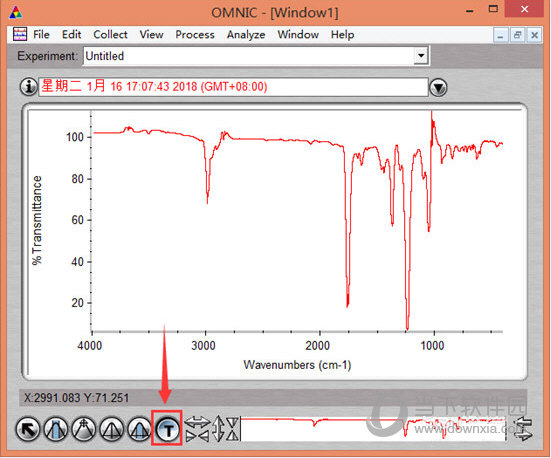Minimize the OMNIC application window
551x458 pixels.
(x=470, y=11)
